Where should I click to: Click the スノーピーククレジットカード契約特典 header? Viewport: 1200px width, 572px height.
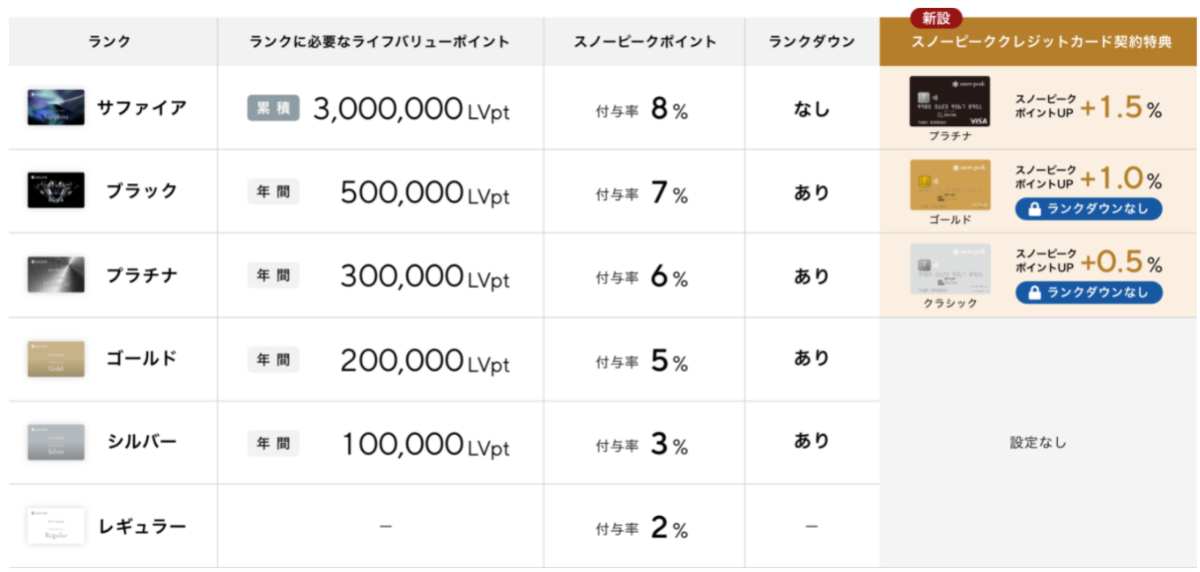pos(1039,43)
